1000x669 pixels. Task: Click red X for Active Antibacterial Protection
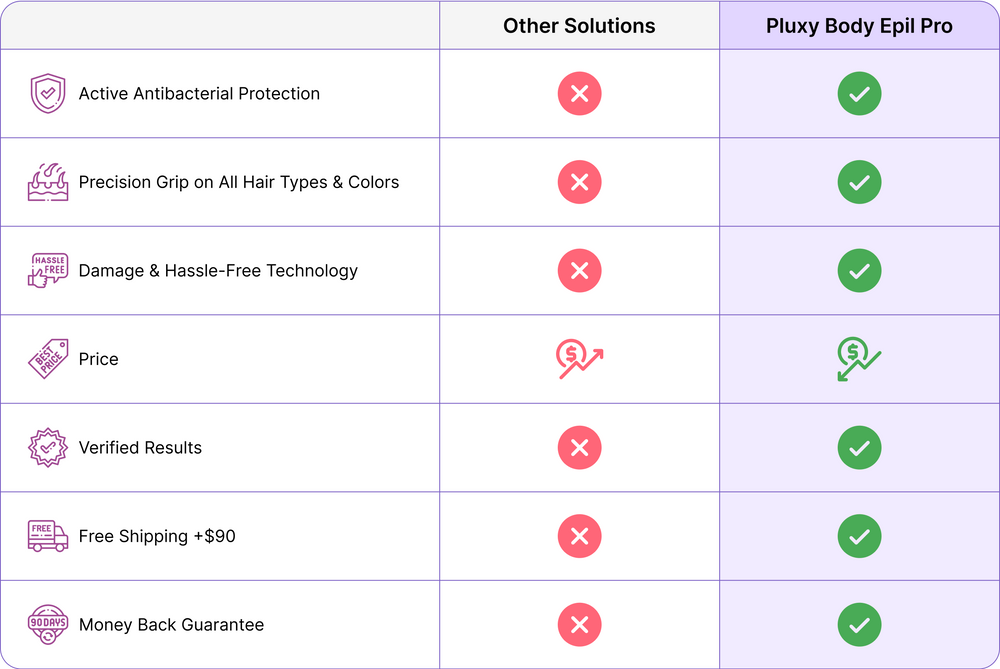(x=579, y=94)
